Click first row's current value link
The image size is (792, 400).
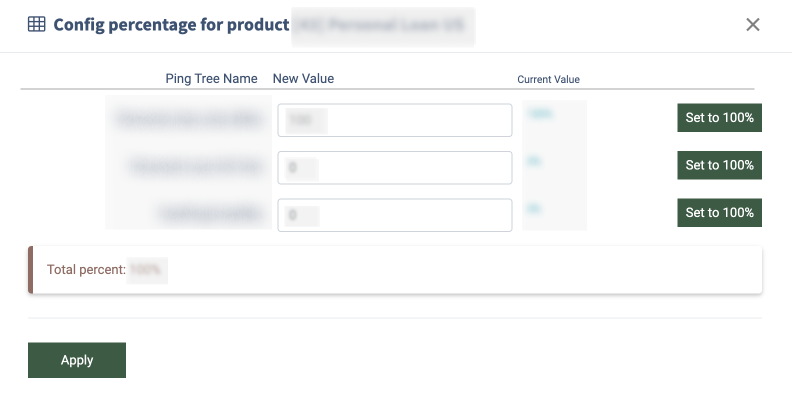click(540, 115)
